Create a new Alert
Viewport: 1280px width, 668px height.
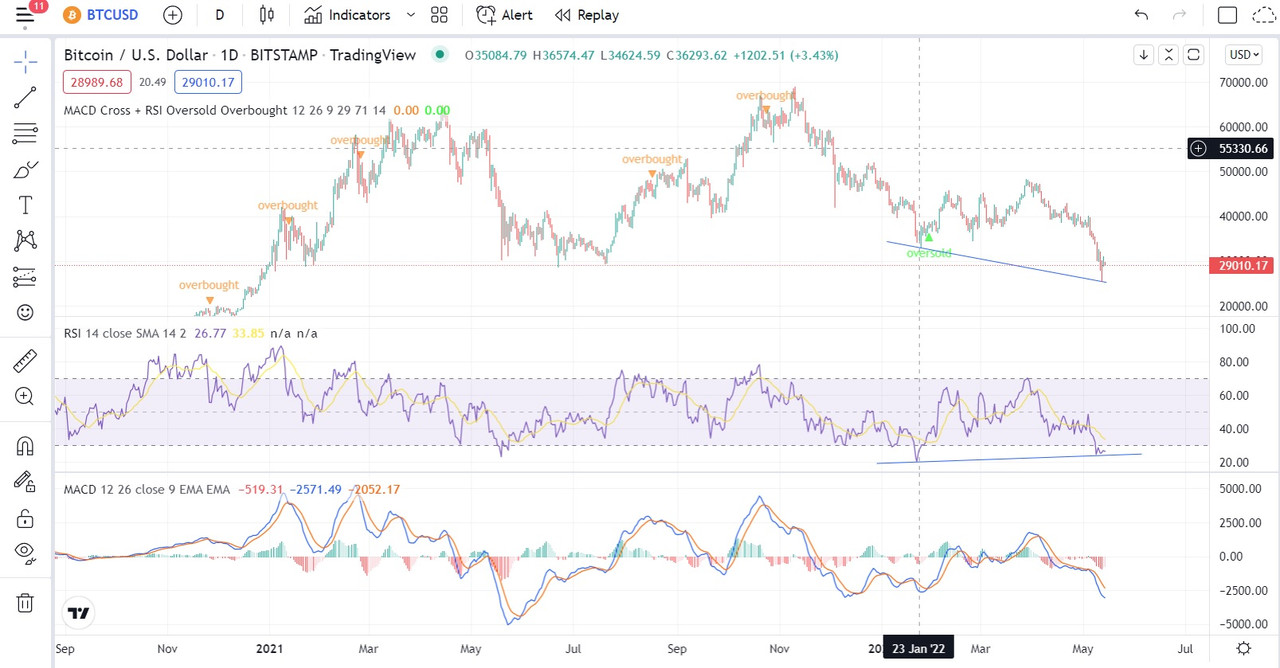[505, 15]
